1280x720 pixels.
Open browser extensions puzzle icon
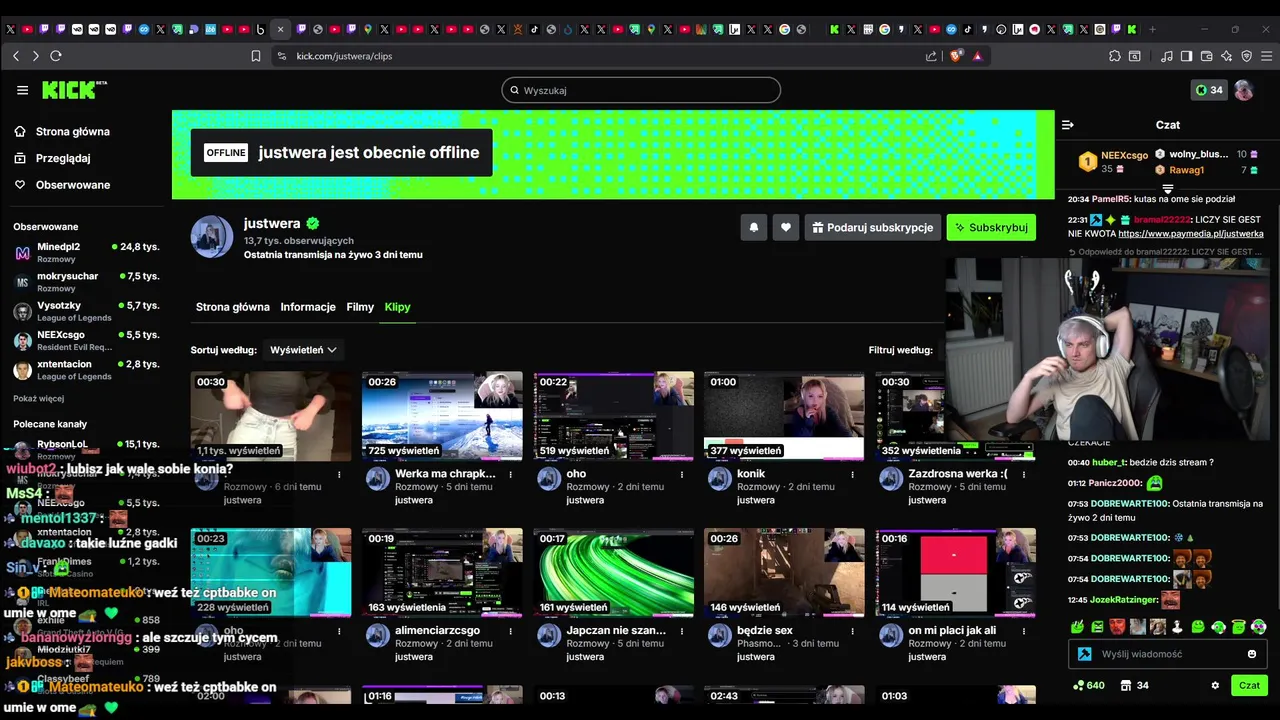coord(1115,56)
